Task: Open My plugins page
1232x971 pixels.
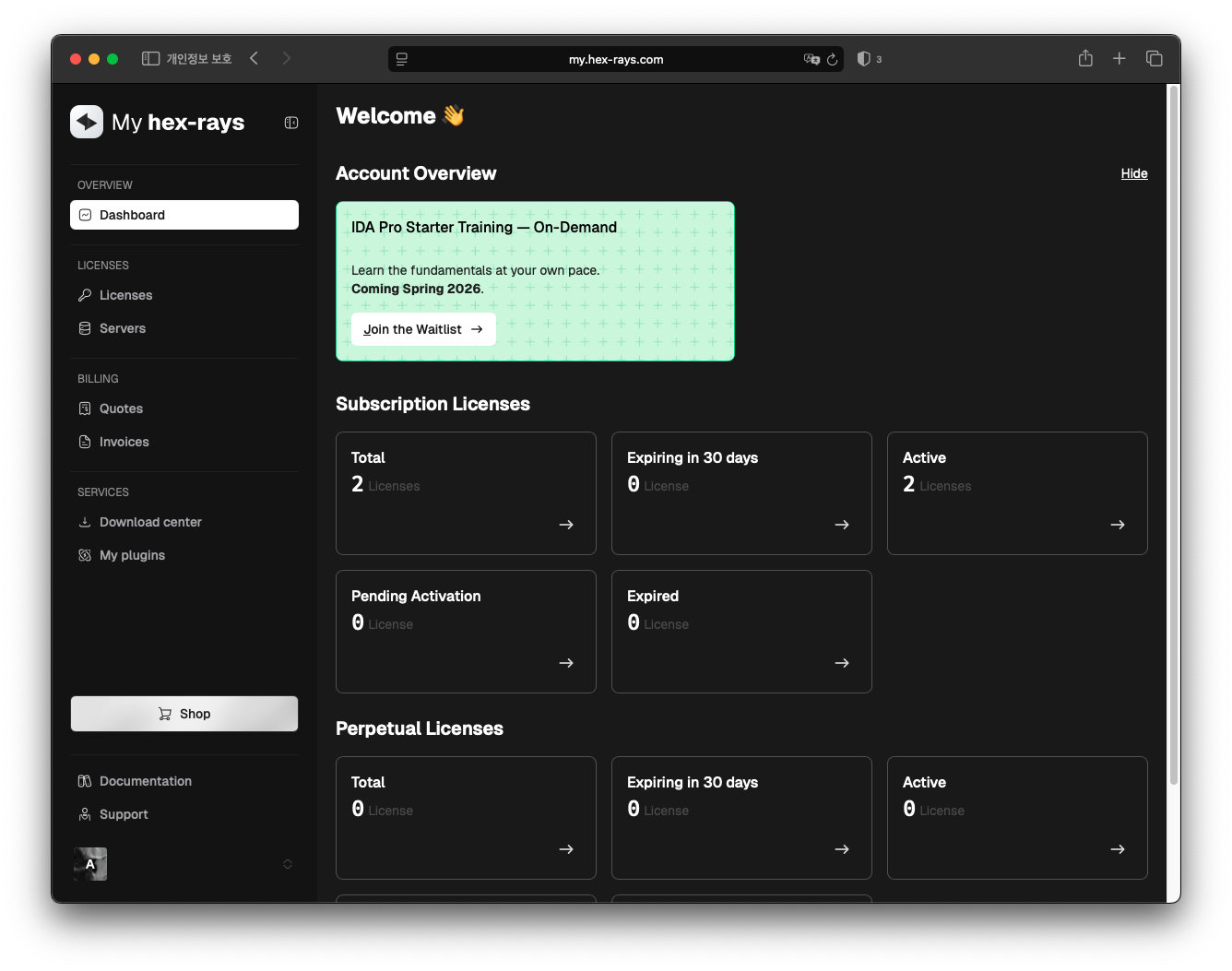Action: (132, 555)
